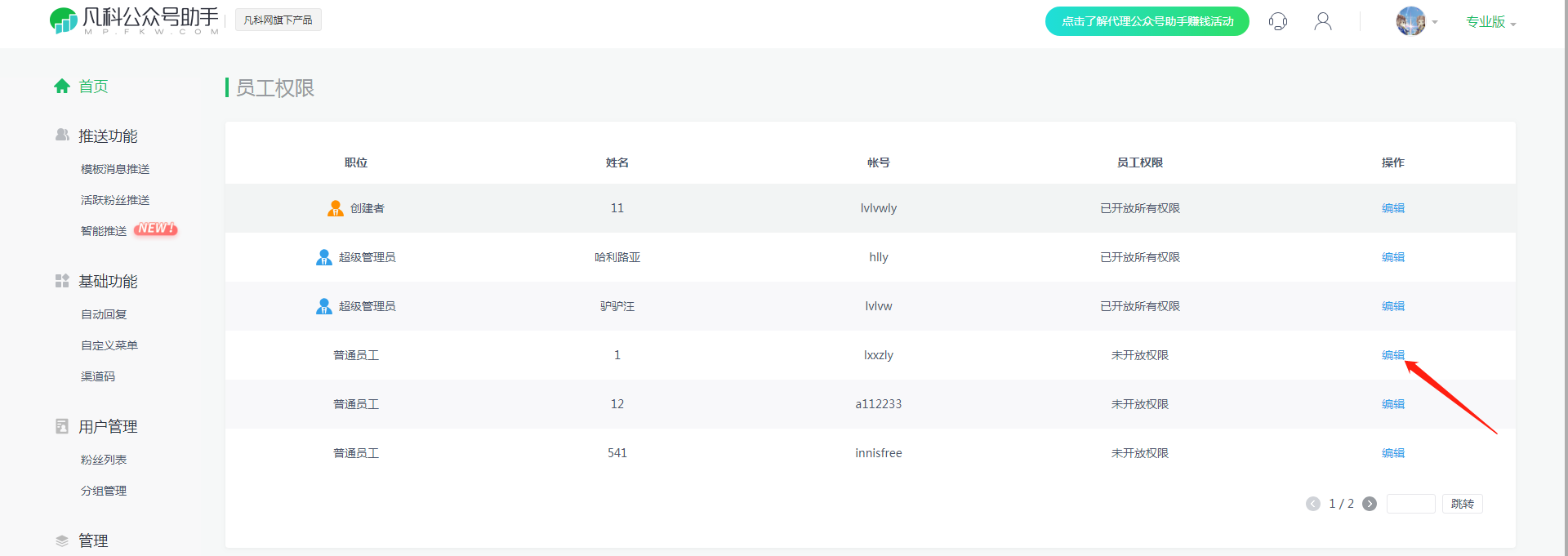Focus the page number input field
1568x556 pixels.
tap(1410, 504)
